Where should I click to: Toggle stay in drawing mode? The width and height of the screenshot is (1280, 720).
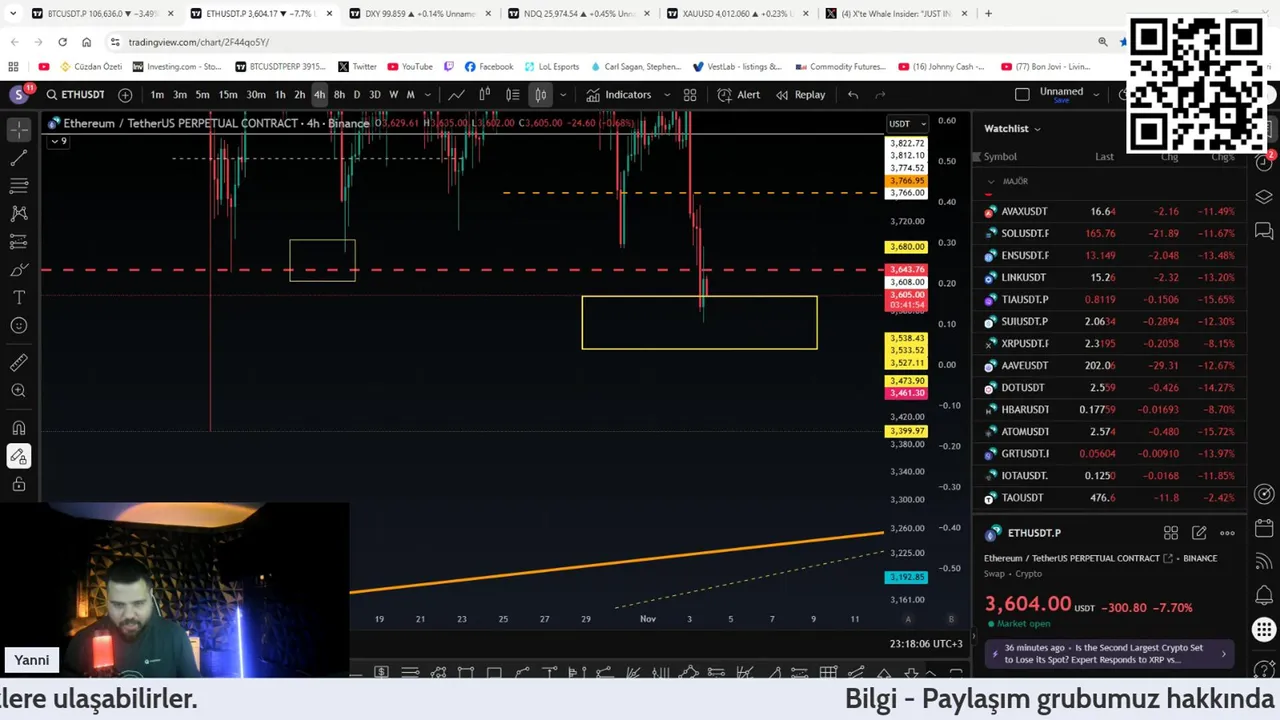(18, 456)
